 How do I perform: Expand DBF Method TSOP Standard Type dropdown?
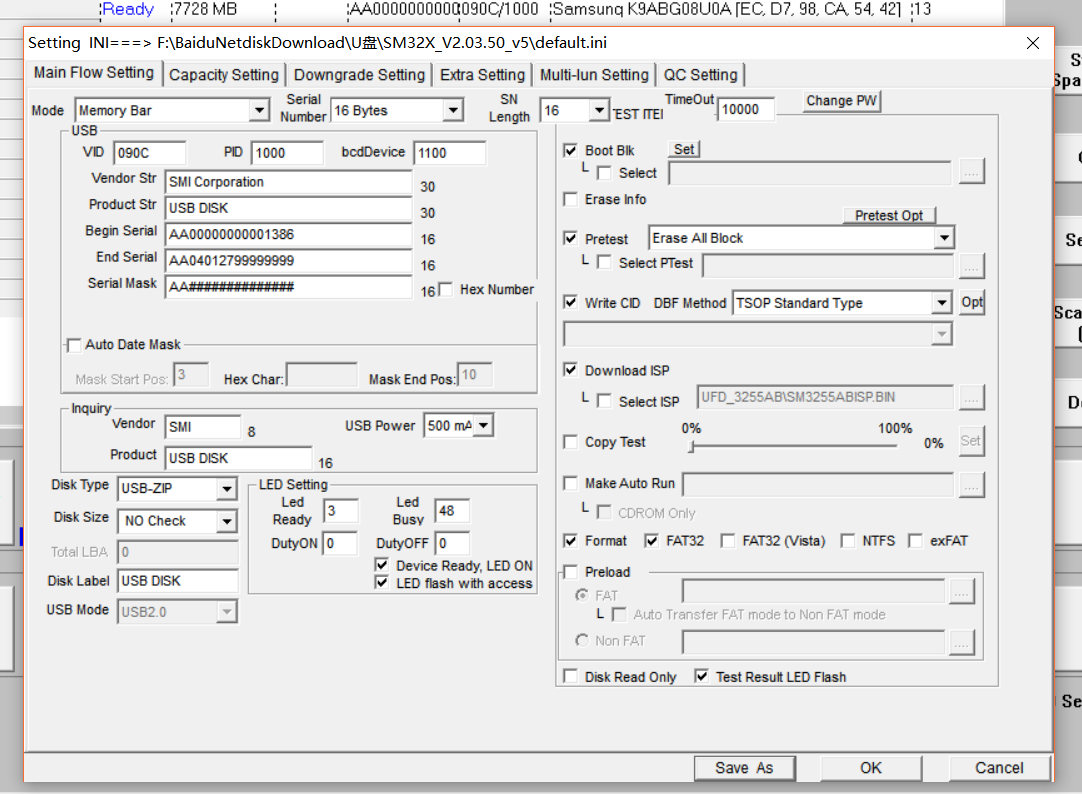942,304
